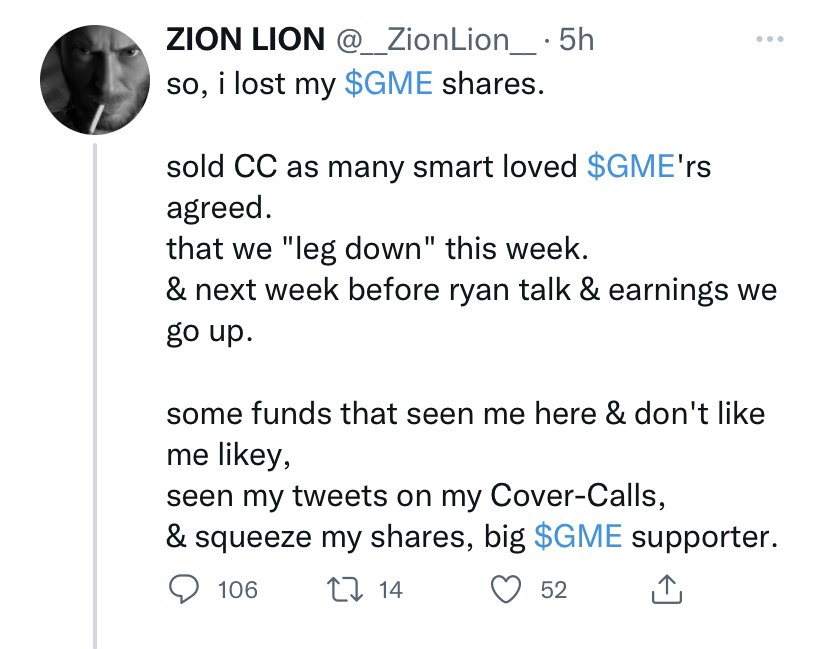Click the 14 retweets count

(390, 590)
